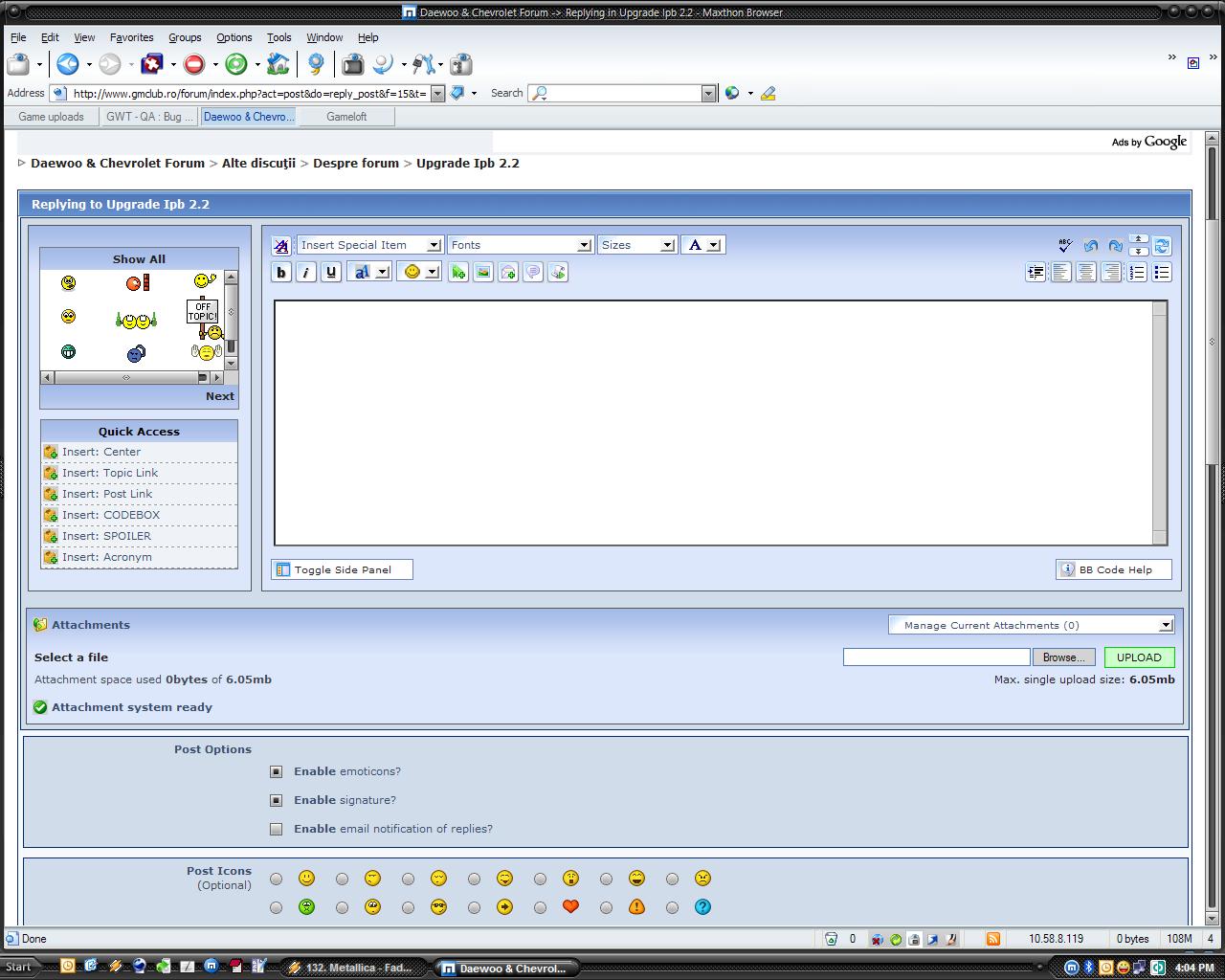1225x980 pixels.
Task: Click the remove formatting icon
Action: [280, 246]
